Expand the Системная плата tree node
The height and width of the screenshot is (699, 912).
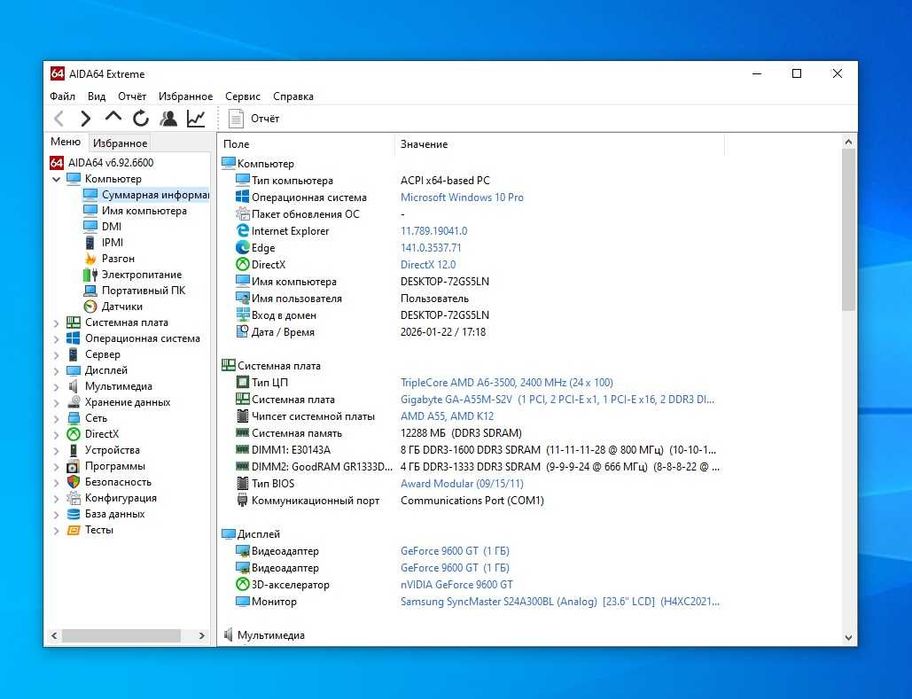coord(56,323)
